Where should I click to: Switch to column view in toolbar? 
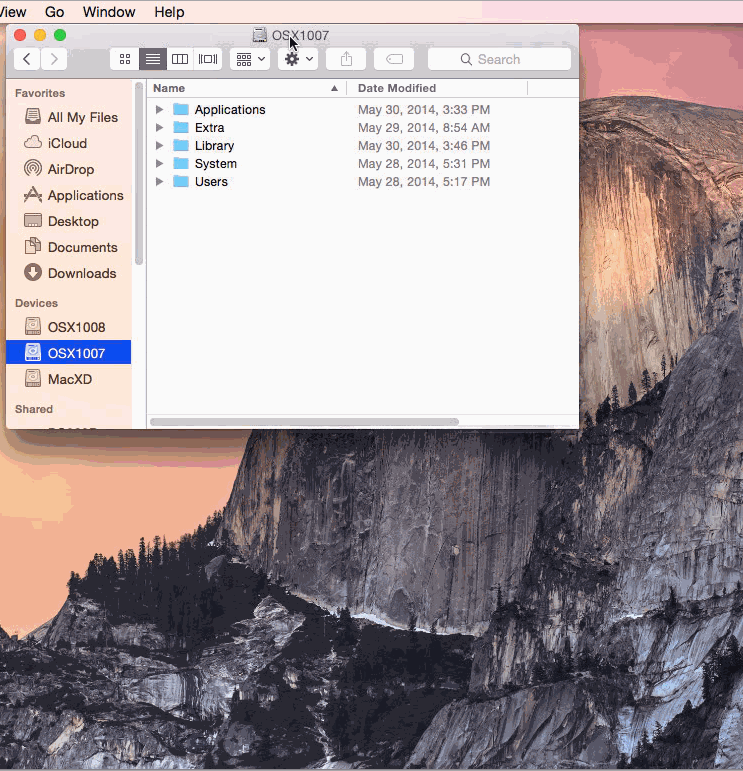tap(180, 59)
